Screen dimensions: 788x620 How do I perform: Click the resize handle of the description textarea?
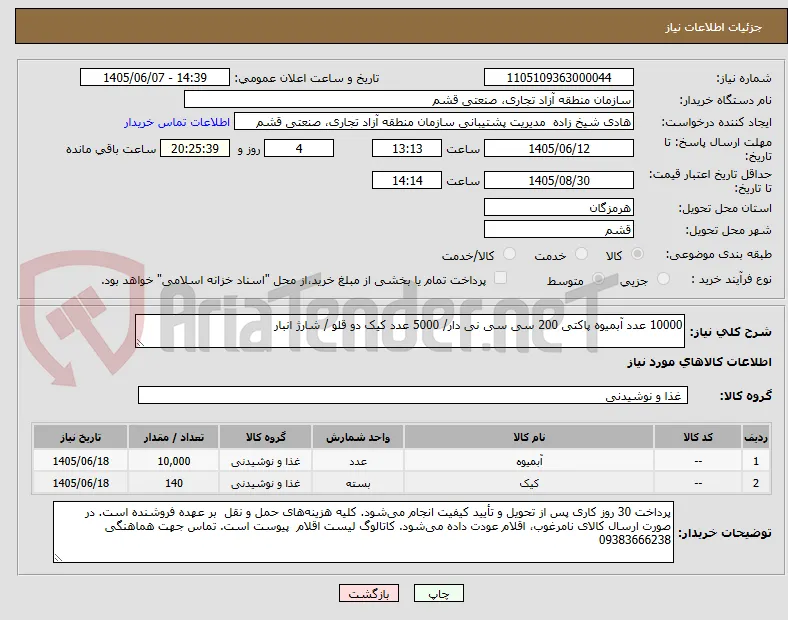[x=140, y=343]
